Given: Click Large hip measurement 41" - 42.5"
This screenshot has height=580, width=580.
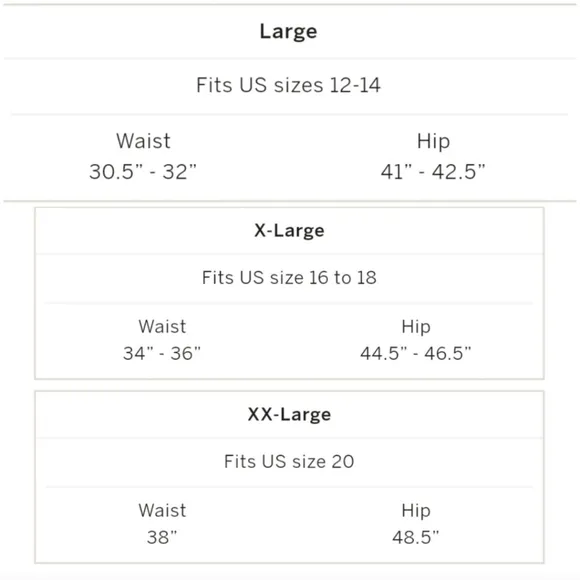Looking at the screenshot, I should point(433,172).
